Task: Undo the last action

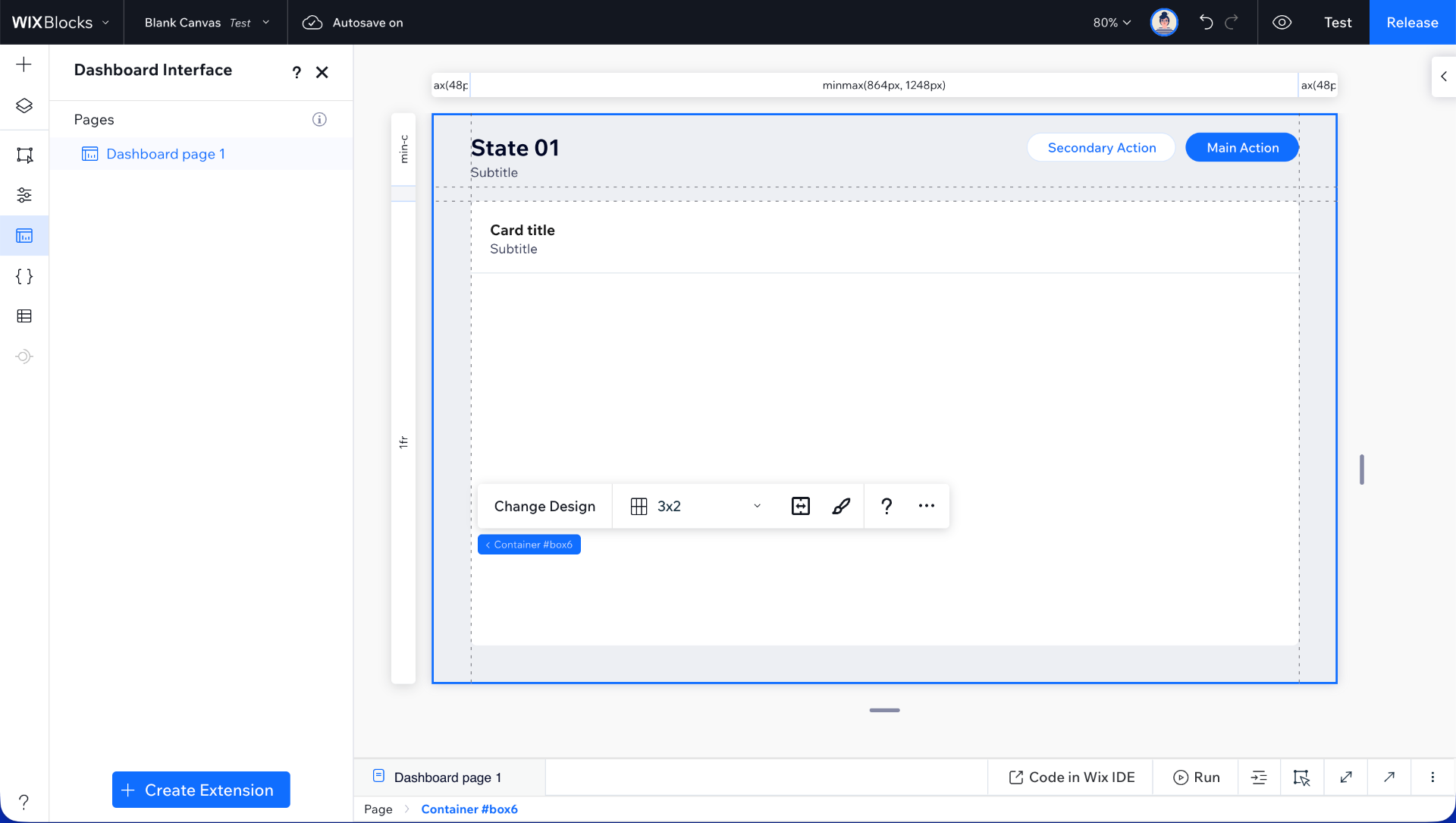Action: [x=1206, y=22]
